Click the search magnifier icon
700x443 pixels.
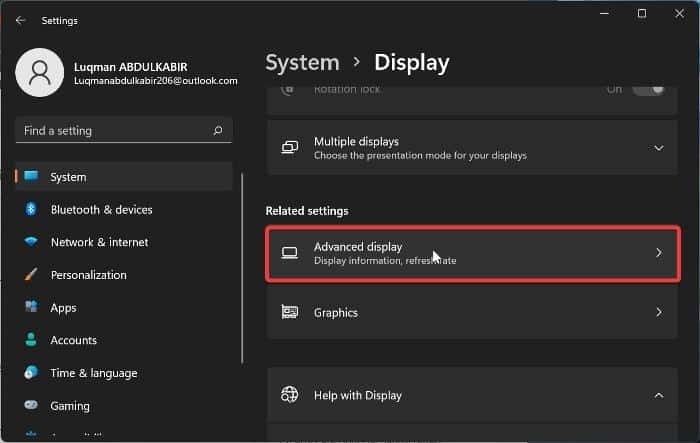(218, 131)
